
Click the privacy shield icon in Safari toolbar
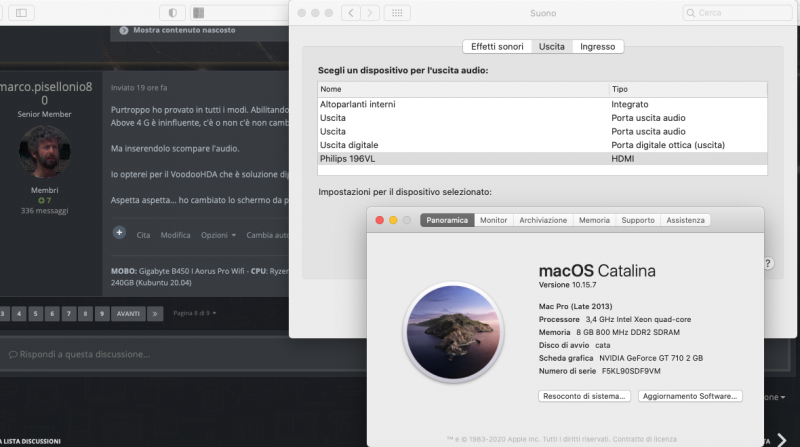173,12
